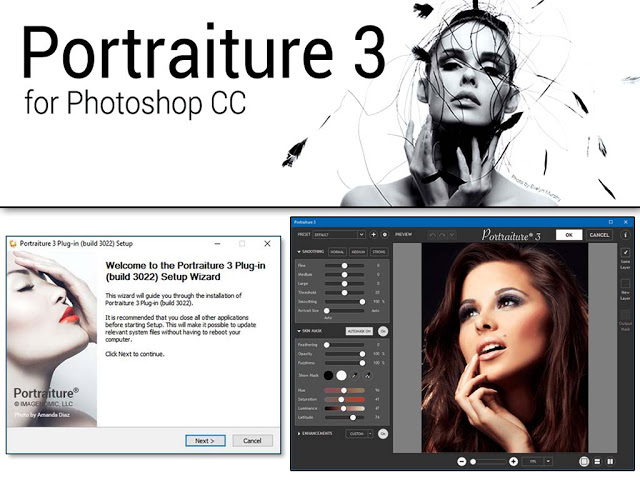Select the mask color pick eyedropper
The width and height of the screenshot is (640, 480).
pyautogui.click(x=355, y=376)
